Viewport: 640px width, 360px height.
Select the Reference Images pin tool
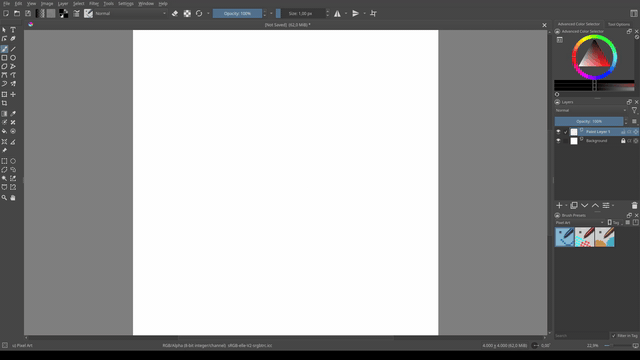pyautogui.click(x=4, y=151)
